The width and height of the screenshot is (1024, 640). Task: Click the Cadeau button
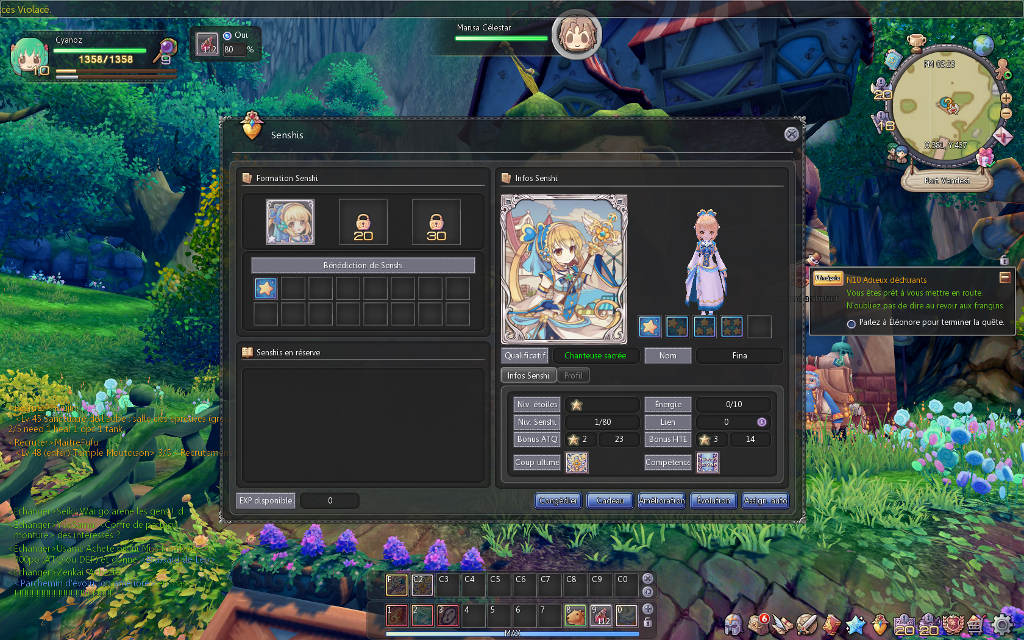(610, 500)
